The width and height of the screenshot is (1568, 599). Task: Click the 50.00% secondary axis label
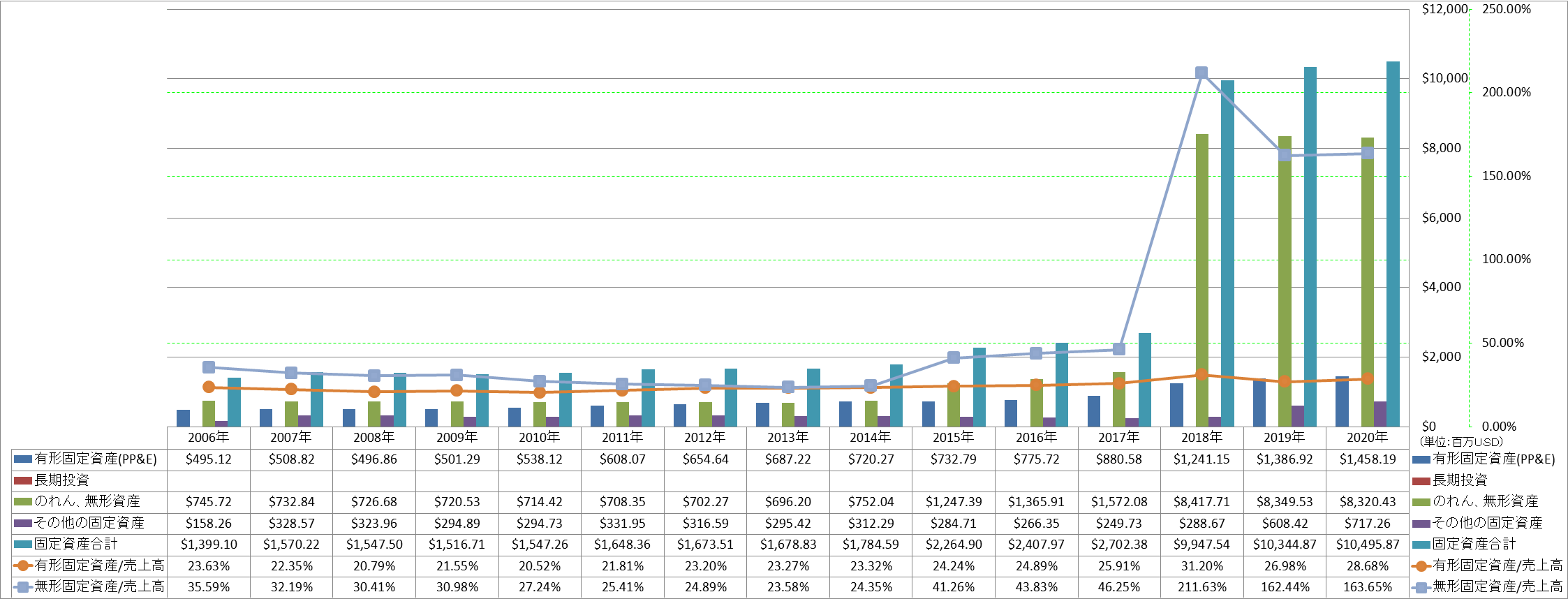tap(1502, 343)
